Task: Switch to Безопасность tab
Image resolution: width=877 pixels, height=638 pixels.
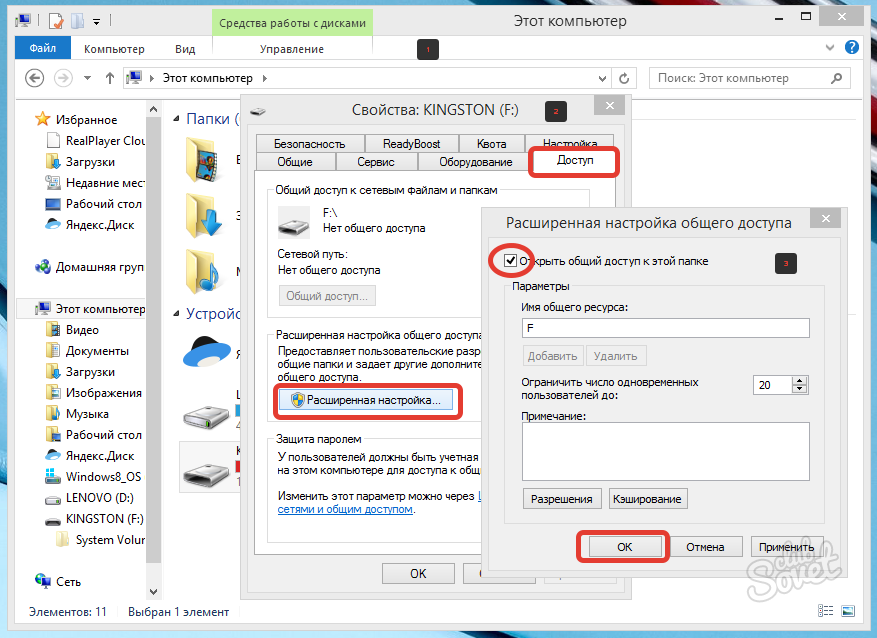Action: click(x=309, y=144)
